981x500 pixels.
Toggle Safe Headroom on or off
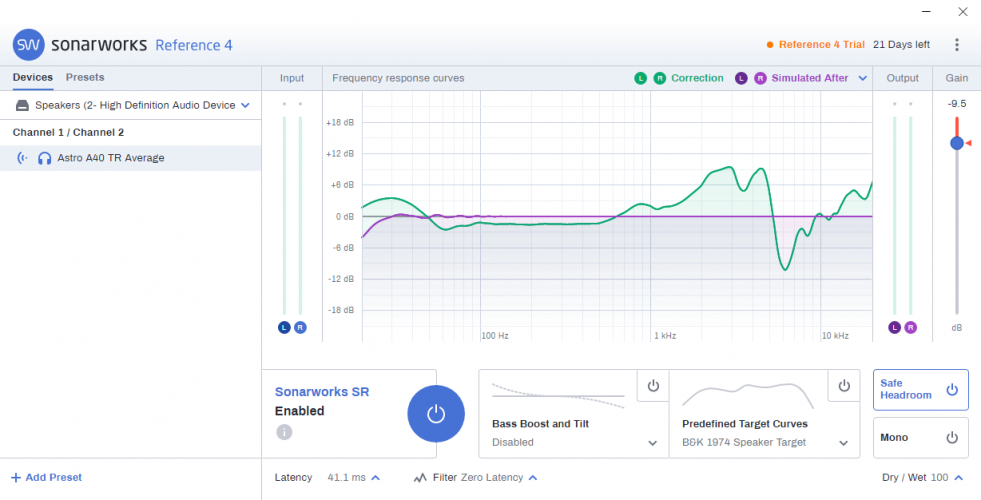point(951,389)
